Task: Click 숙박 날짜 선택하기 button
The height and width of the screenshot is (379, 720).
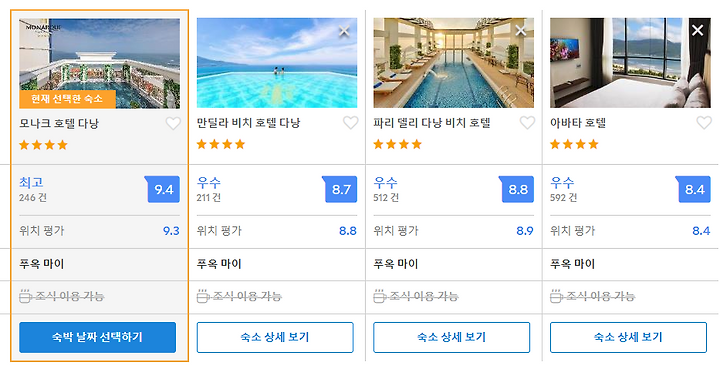Action: (x=97, y=337)
